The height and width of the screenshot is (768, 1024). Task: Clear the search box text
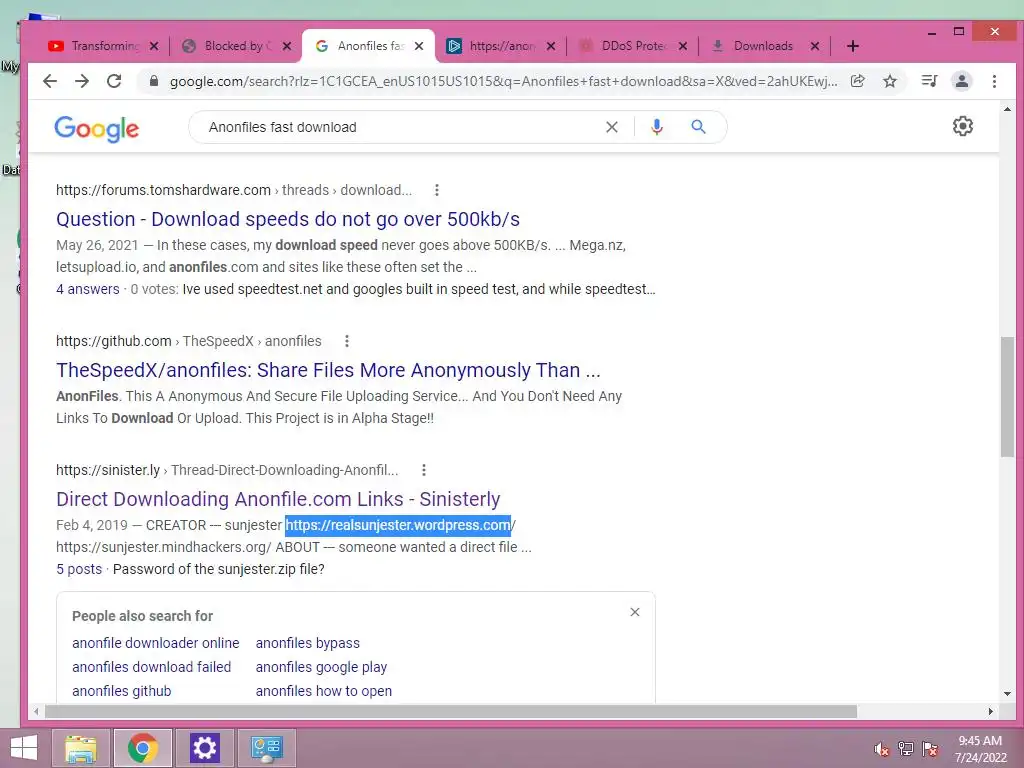[x=612, y=127]
